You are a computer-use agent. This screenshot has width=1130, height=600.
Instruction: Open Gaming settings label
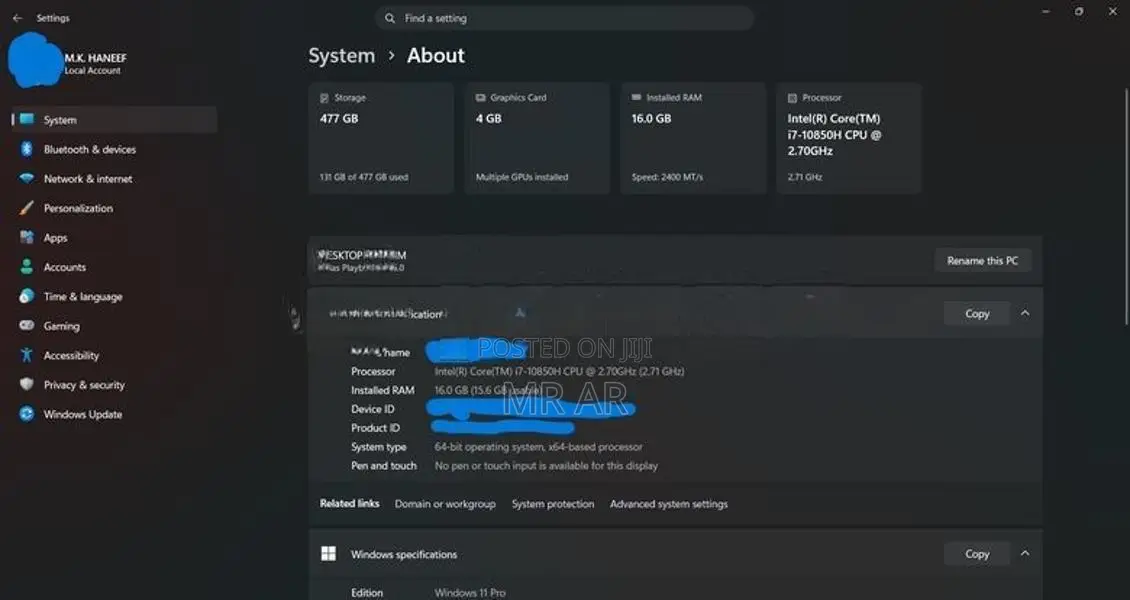61,326
